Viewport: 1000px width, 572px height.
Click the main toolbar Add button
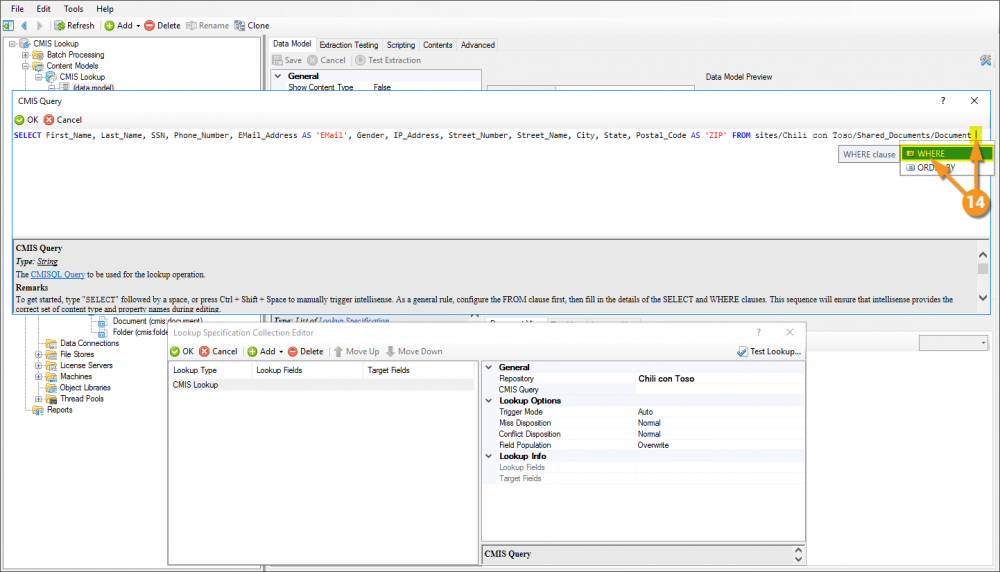119,26
